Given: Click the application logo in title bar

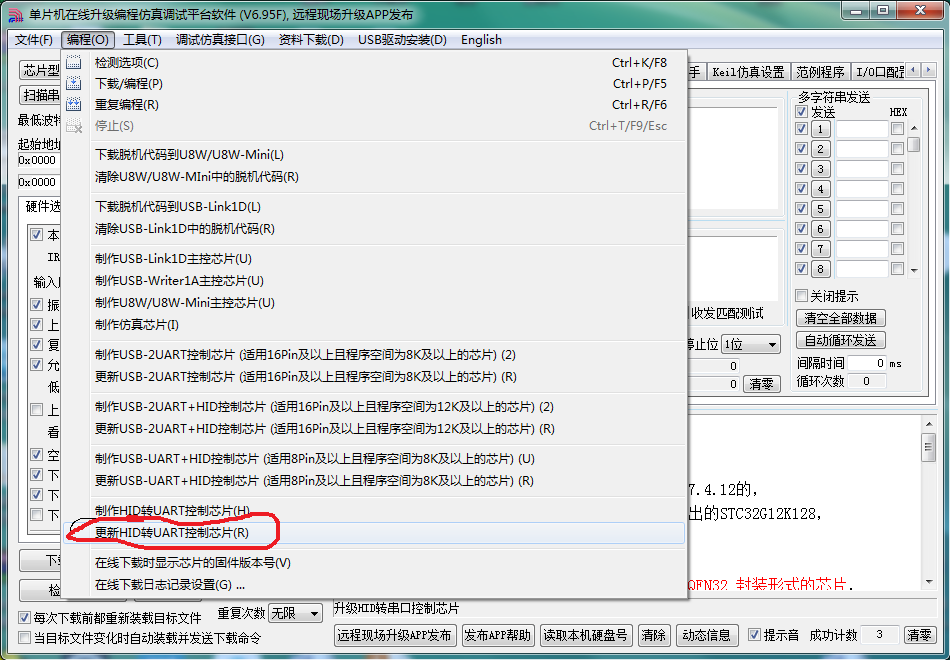Looking at the screenshot, I should click(x=15, y=15).
